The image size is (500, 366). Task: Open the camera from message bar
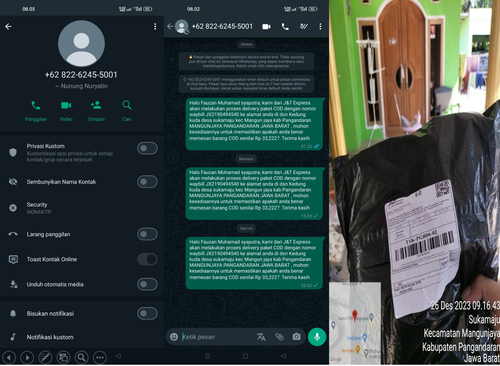coord(296,337)
